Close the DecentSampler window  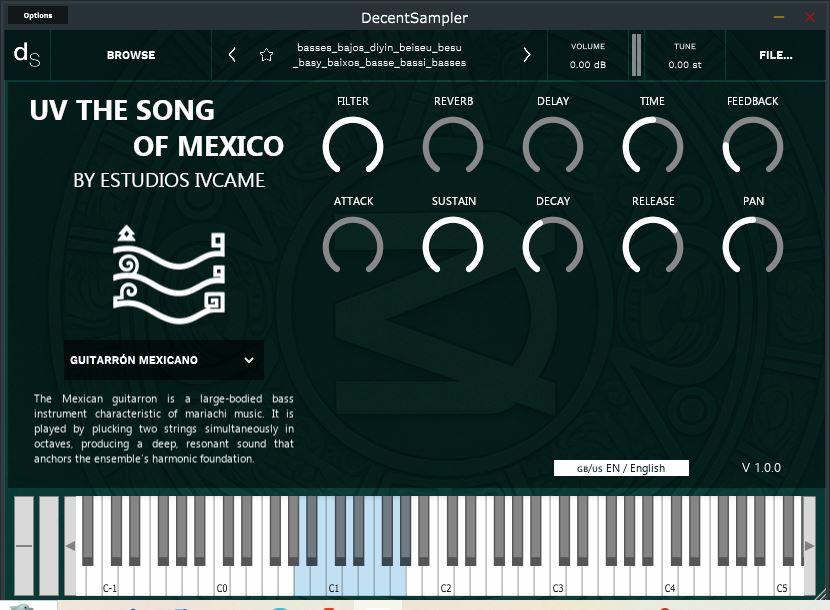[x=810, y=17]
